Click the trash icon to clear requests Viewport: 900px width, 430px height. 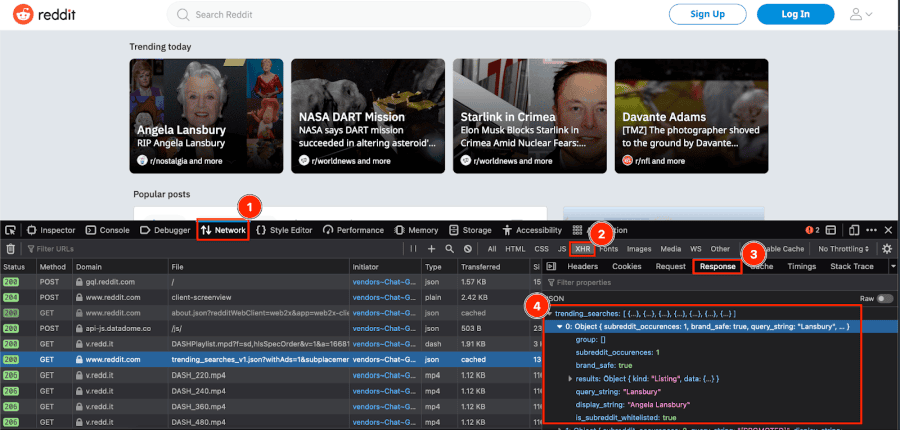point(10,249)
